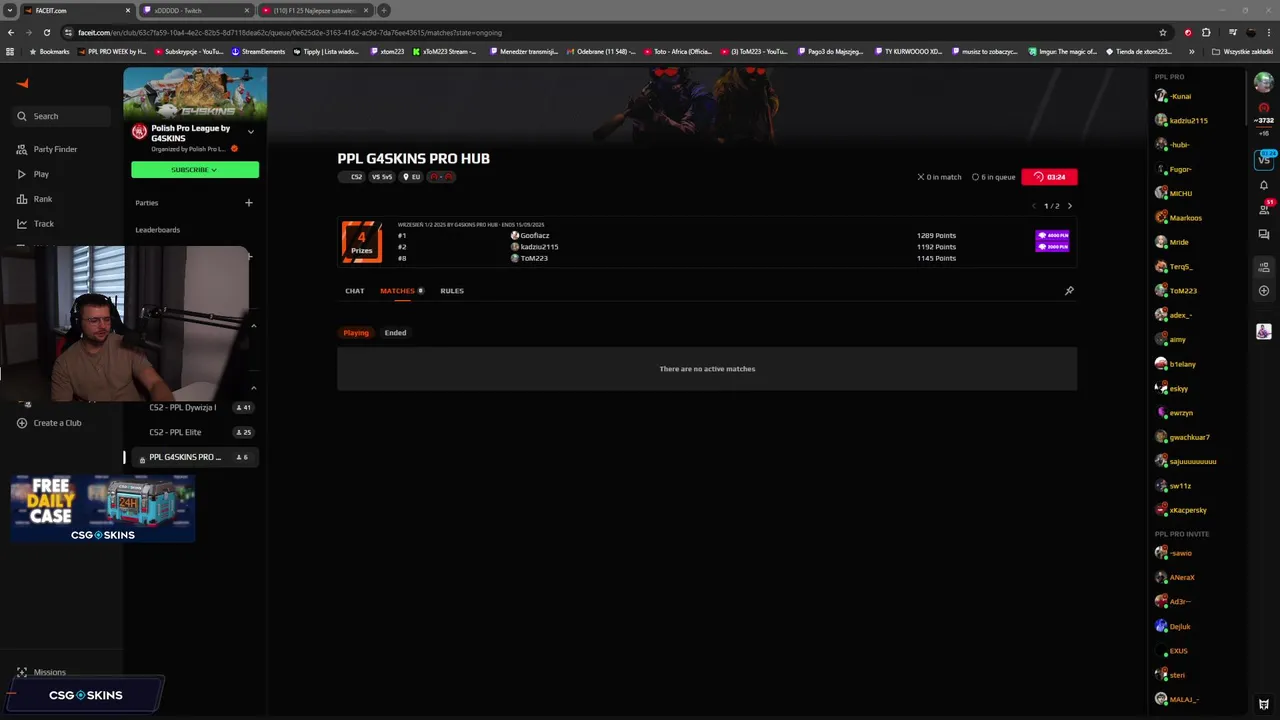Expand the Polish Pro League club dropdown

pyautogui.click(x=251, y=132)
